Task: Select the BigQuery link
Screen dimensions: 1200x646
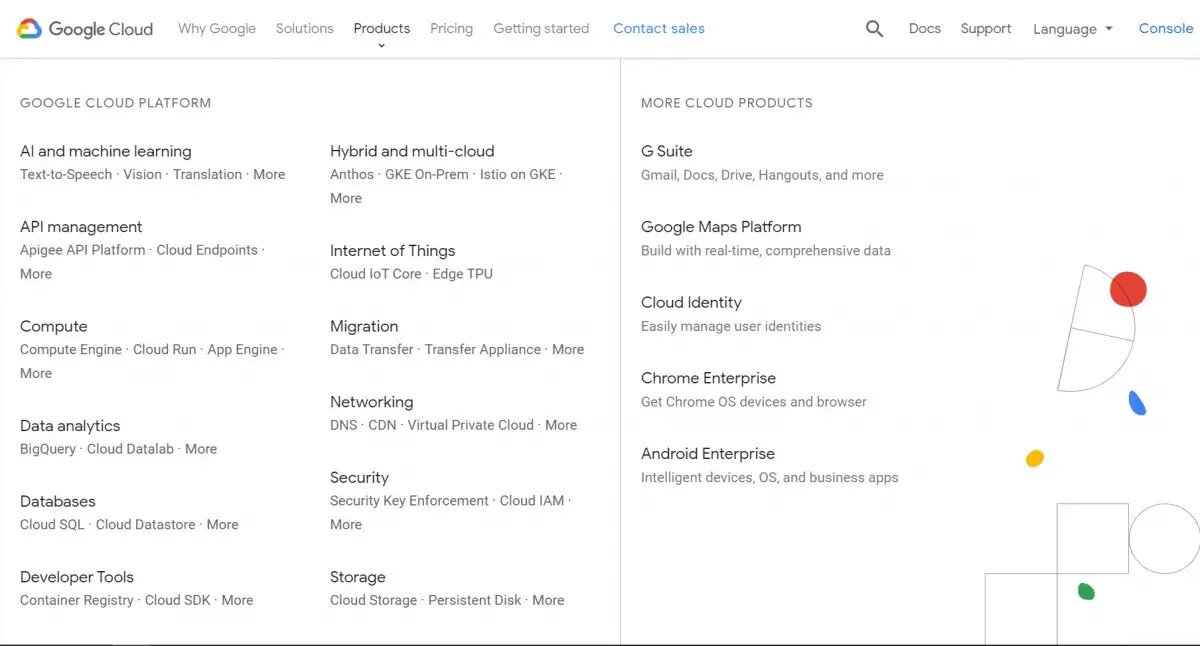Action: [x=48, y=449]
